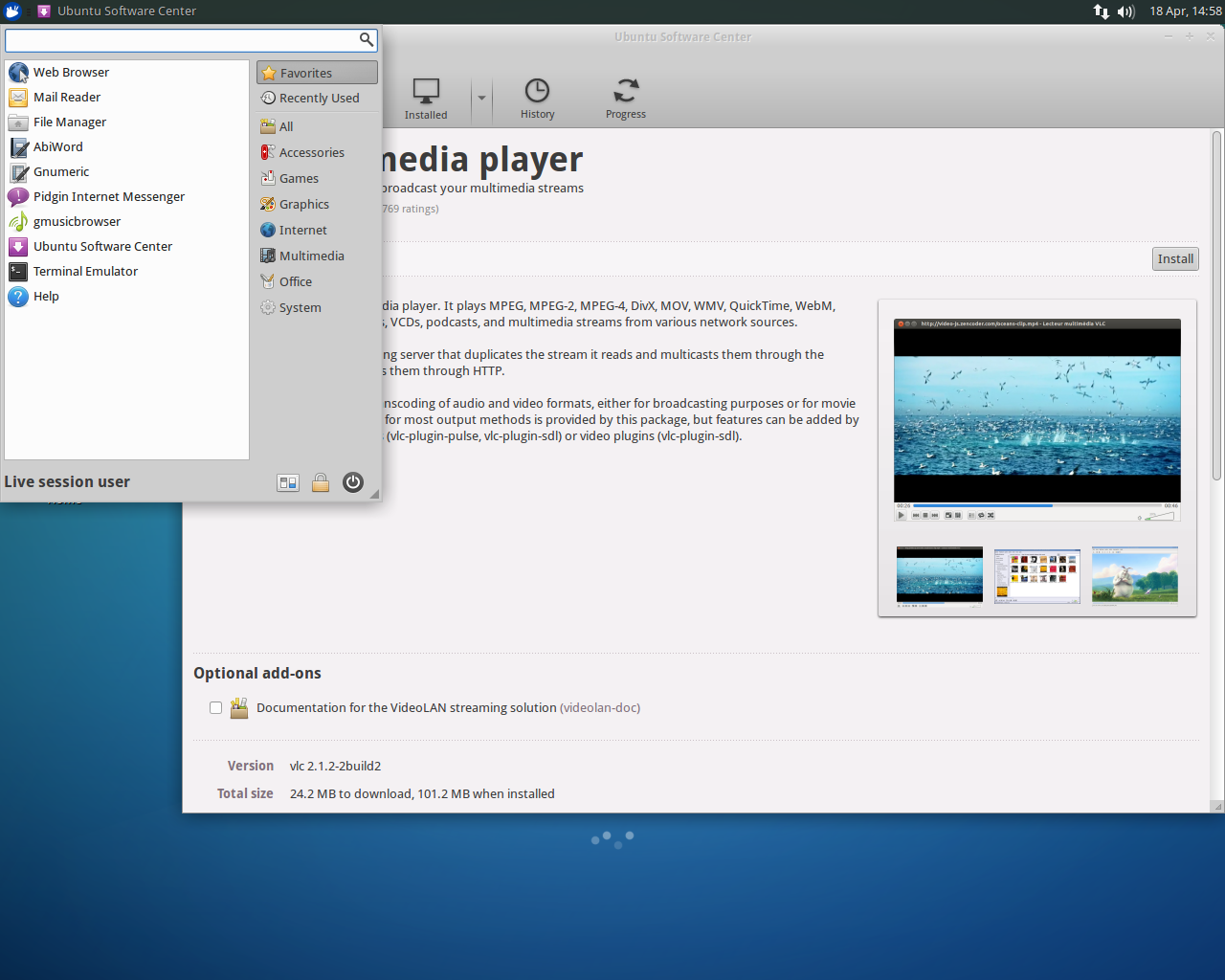This screenshot has height=980, width=1225.
Task: Open Terminal Emulator from the menu
Action: tap(126, 272)
